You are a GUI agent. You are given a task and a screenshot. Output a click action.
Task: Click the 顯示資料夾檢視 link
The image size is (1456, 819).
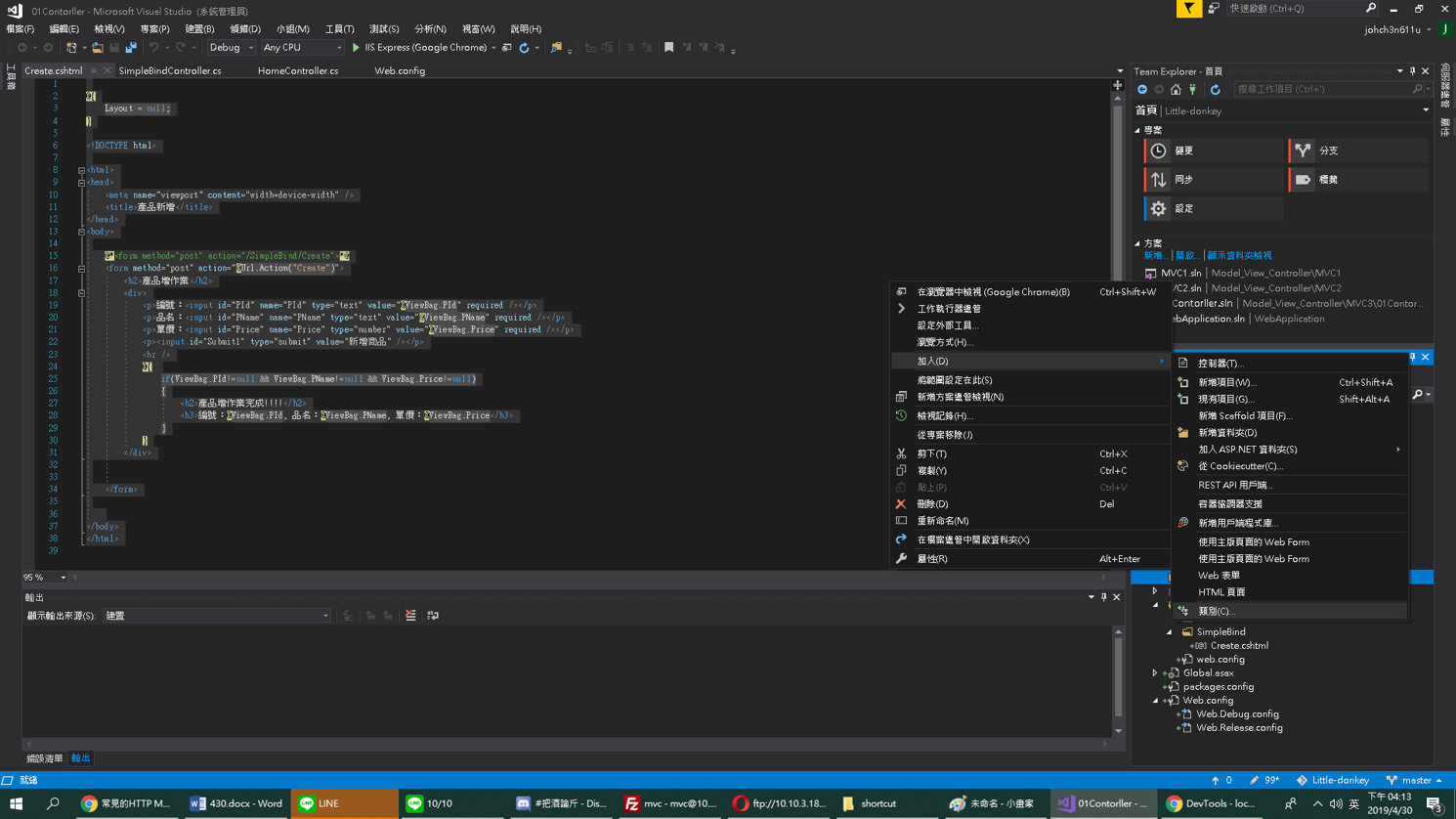coord(1239,256)
